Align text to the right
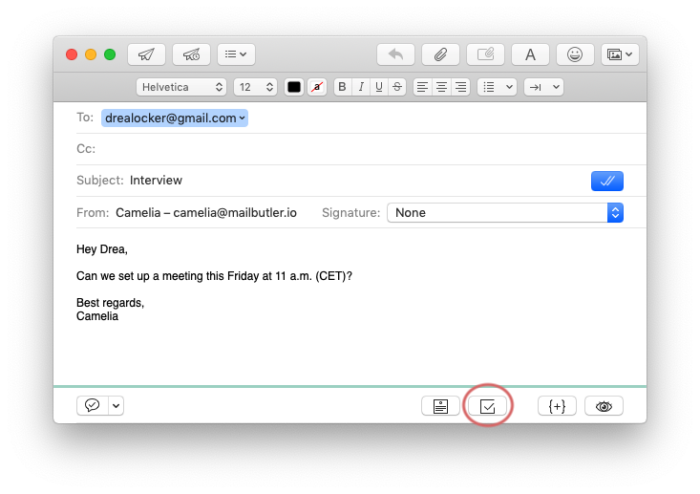The height and width of the screenshot is (494, 700). point(461,87)
